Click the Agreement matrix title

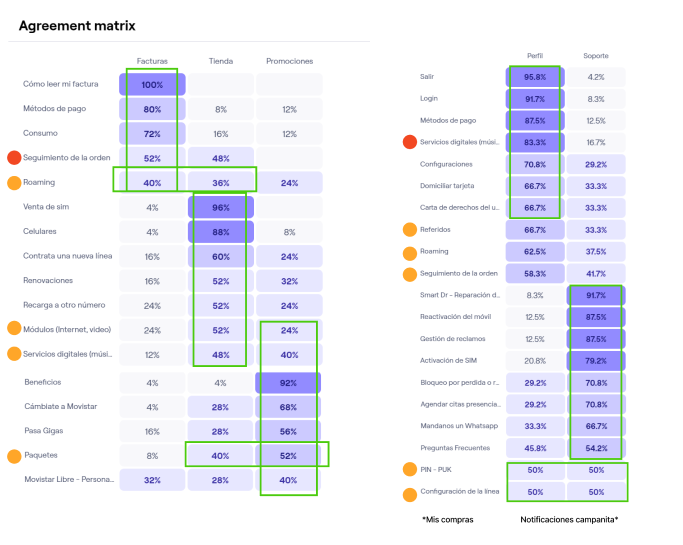(77, 25)
